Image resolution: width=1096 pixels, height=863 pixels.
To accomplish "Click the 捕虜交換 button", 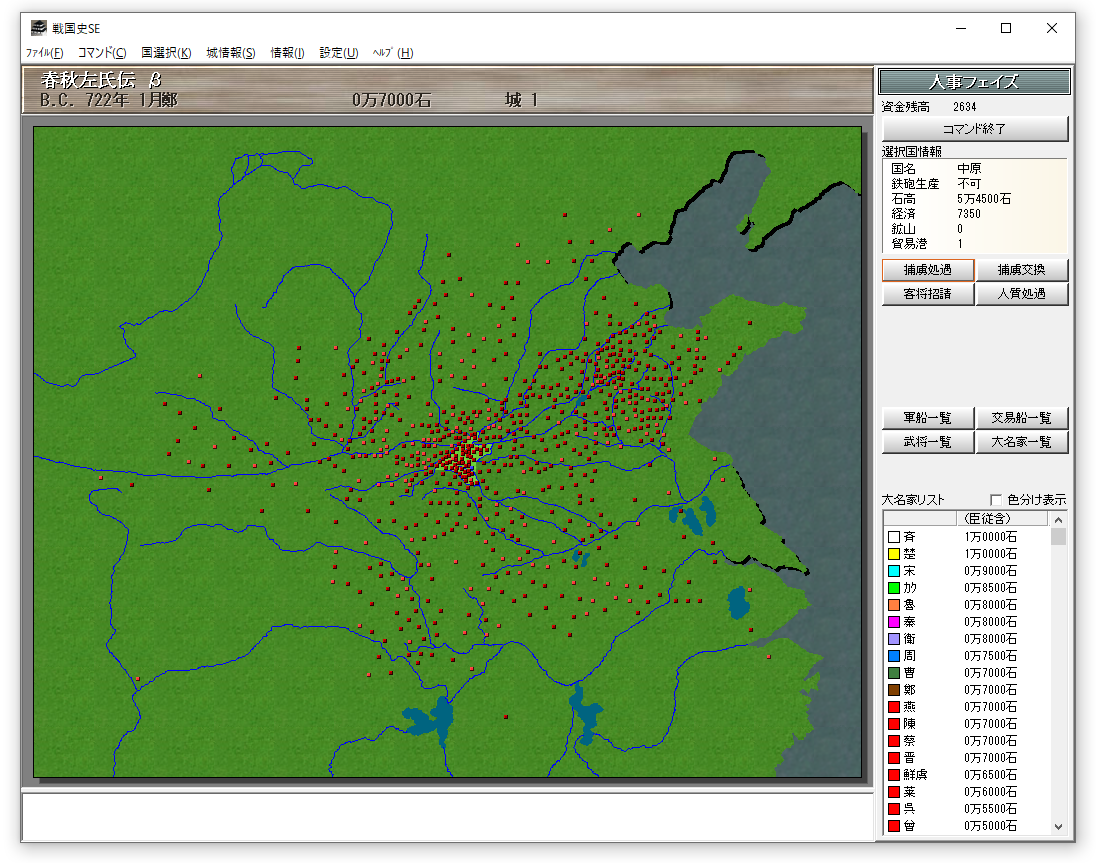I will point(1021,270).
